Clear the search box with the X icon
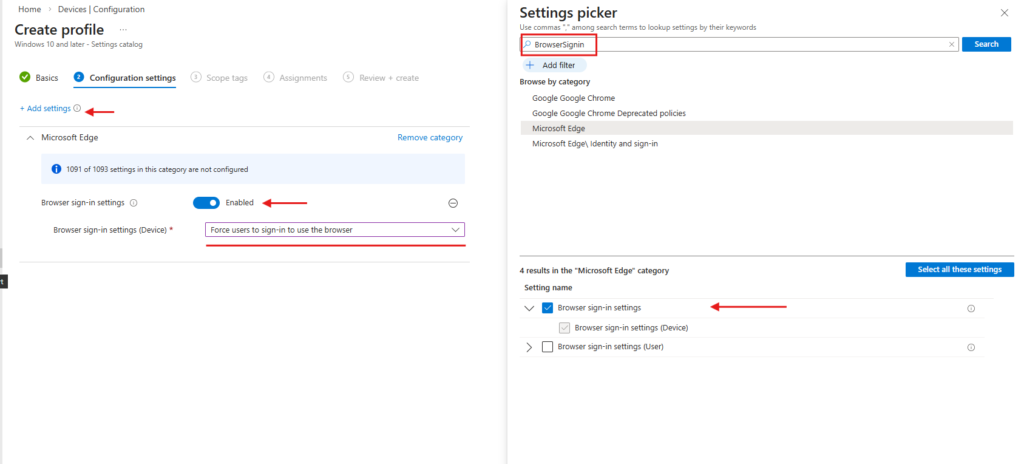The height and width of the screenshot is (464, 1024). coord(951,45)
